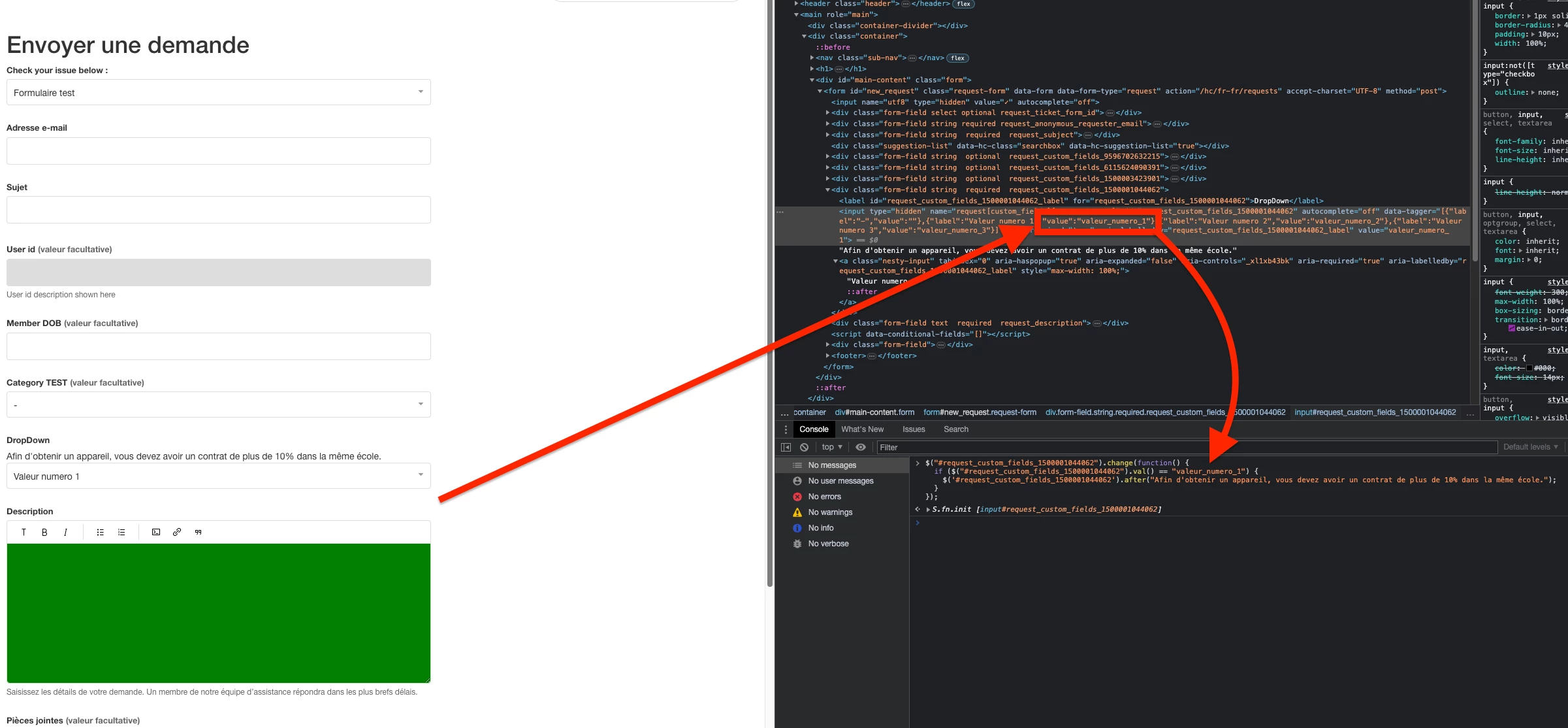This screenshot has height=728, width=1568.
Task: Open the What's New tab
Action: click(862, 429)
